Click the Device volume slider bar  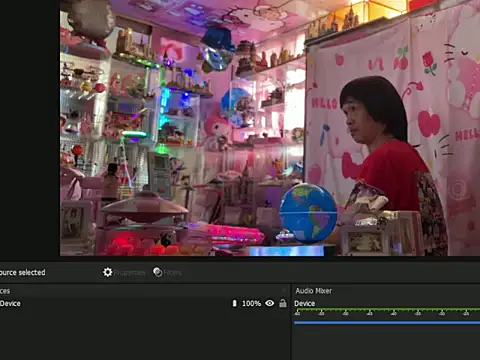(387, 322)
